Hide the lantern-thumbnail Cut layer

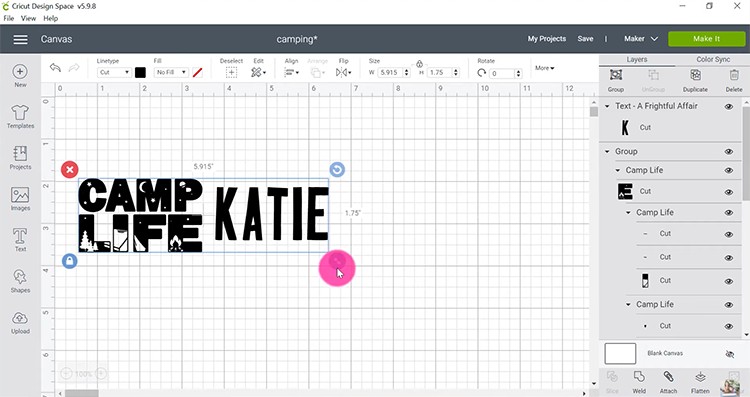tap(729, 281)
